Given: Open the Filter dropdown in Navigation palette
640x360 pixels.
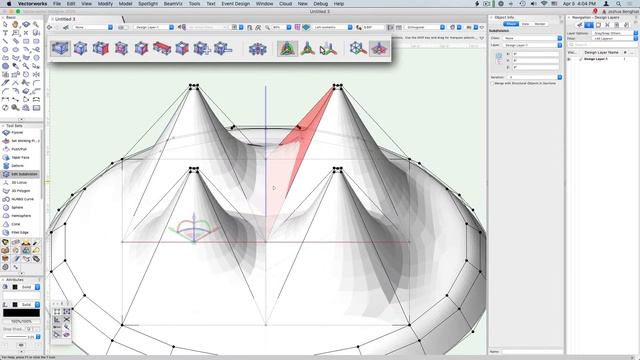Looking at the screenshot, I should (x=614, y=38).
